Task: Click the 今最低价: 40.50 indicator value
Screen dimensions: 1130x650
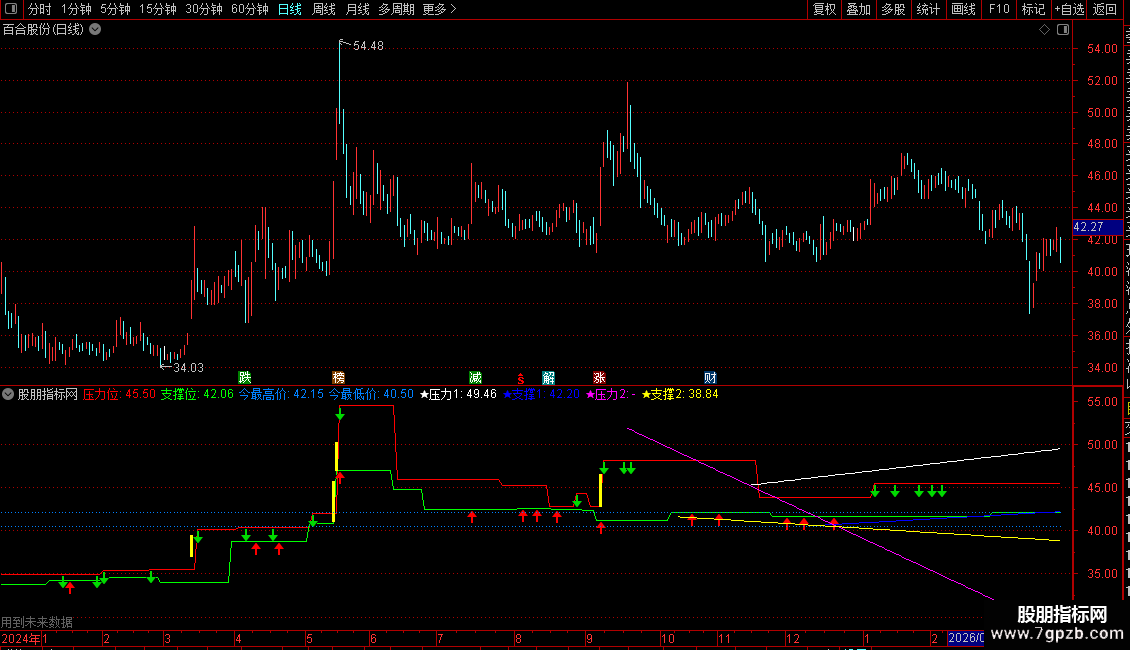Action: pos(371,394)
